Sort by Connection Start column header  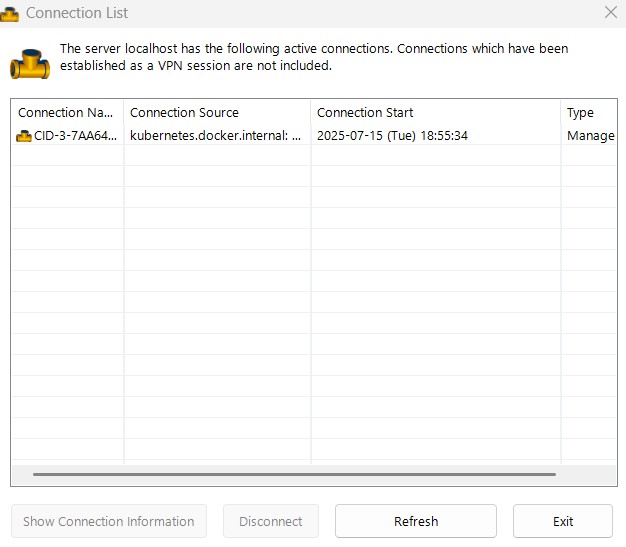coord(436,113)
